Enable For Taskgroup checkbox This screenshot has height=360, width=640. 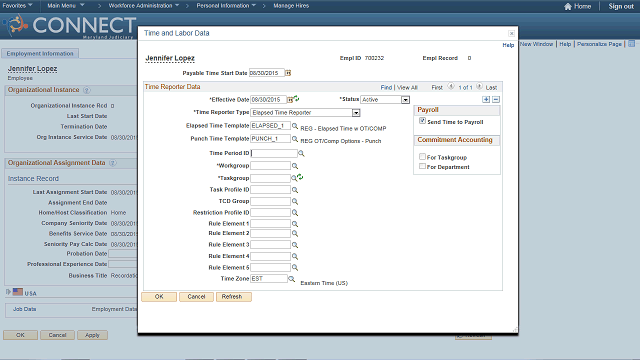[422, 156]
